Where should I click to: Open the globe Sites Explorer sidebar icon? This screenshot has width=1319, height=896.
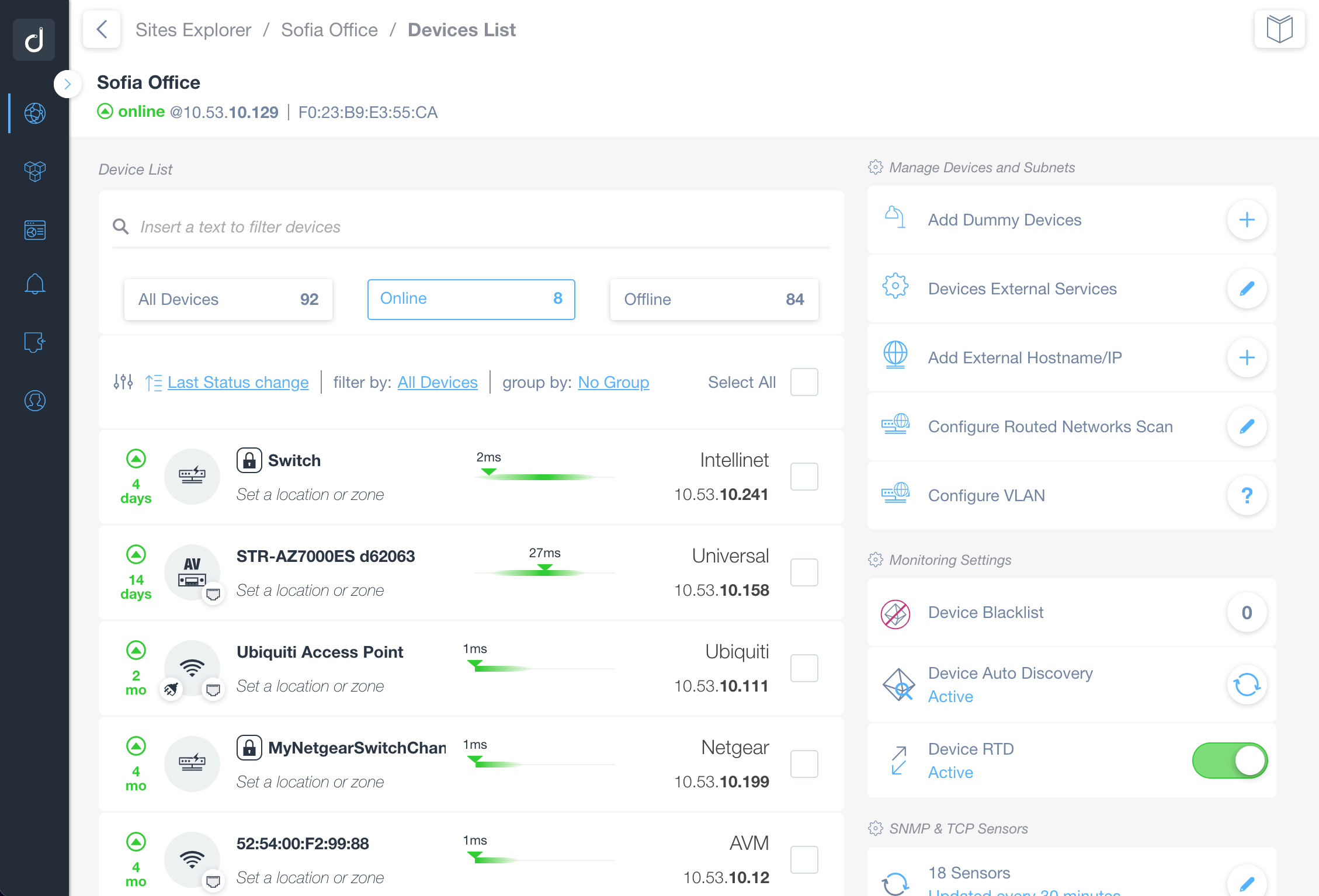(35, 113)
